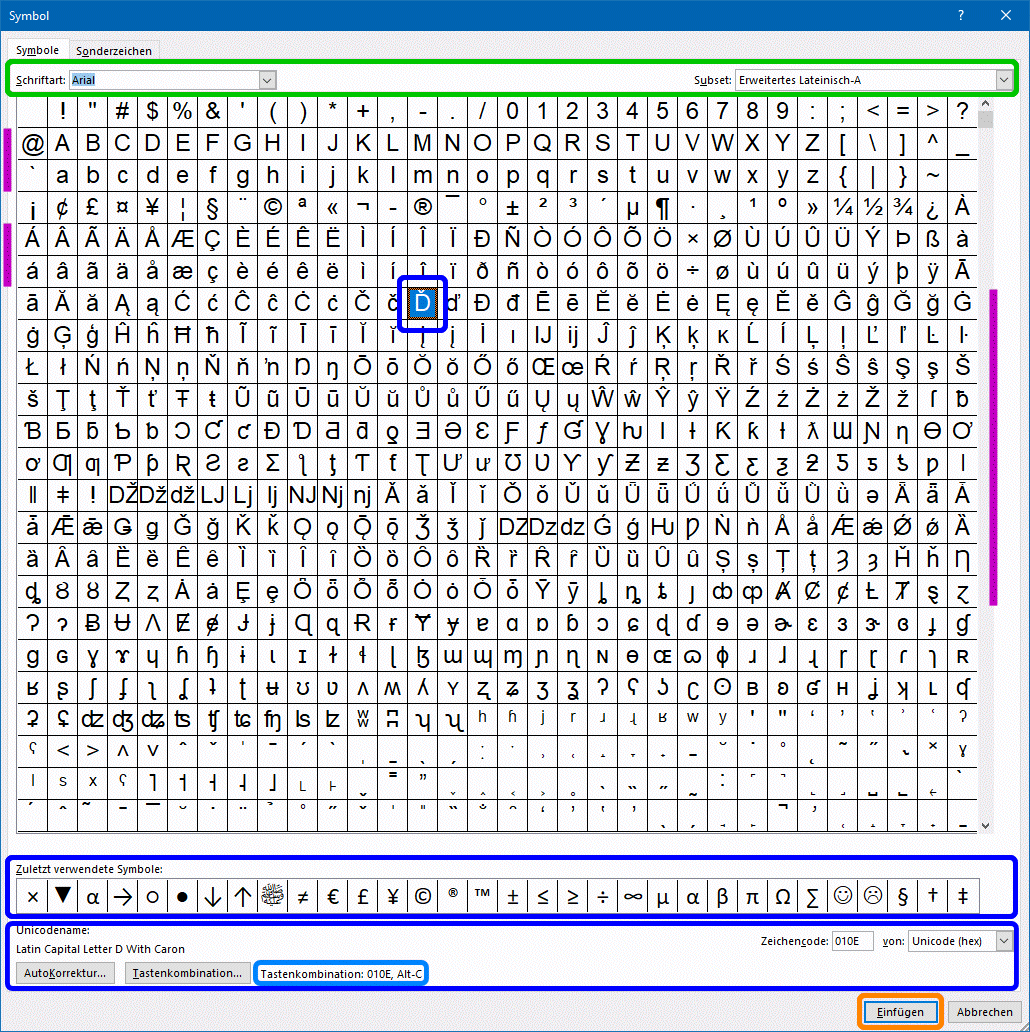Screen dimensions: 1030x1032
Task: Click into the Zeichencode input field
Action: [852, 941]
